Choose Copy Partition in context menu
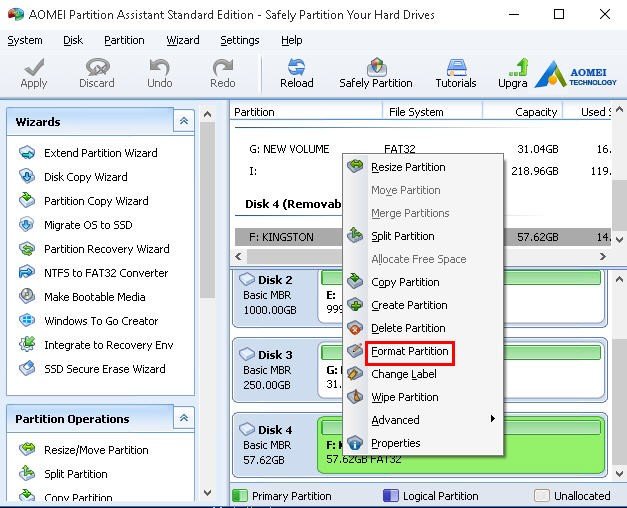 (x=423, y=282)
